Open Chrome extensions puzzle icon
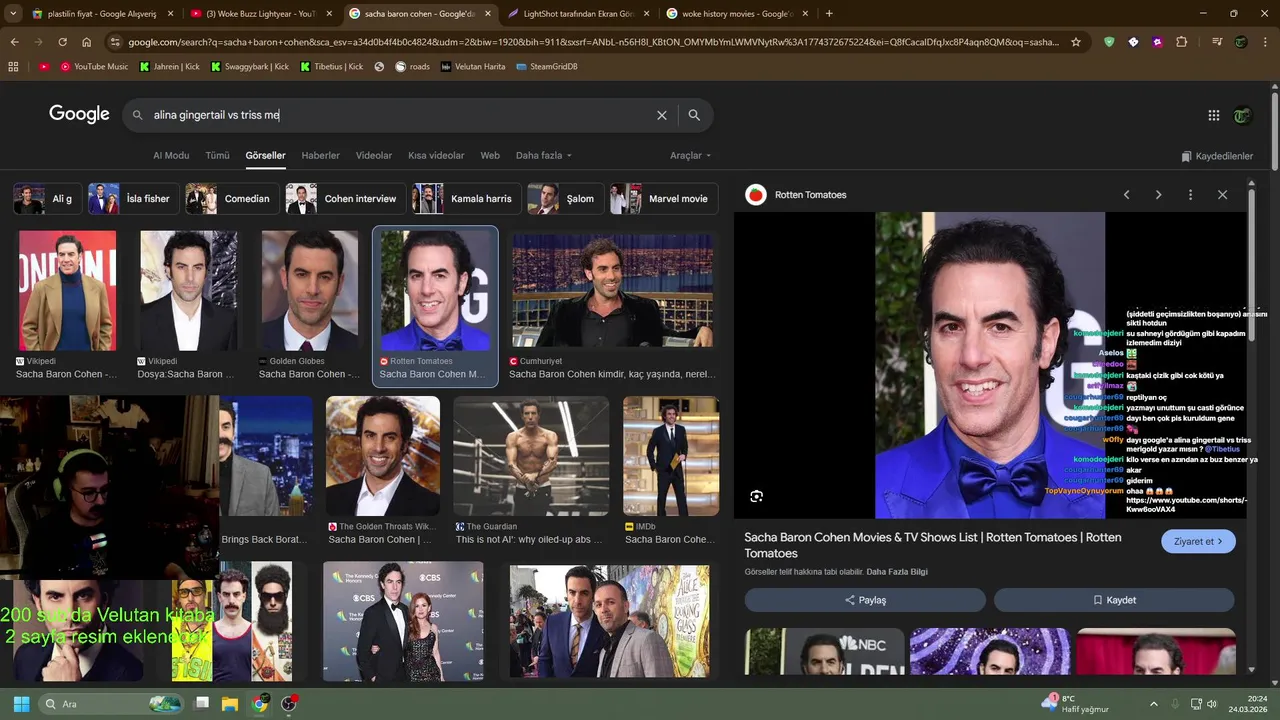 (x=1182, y=42)
